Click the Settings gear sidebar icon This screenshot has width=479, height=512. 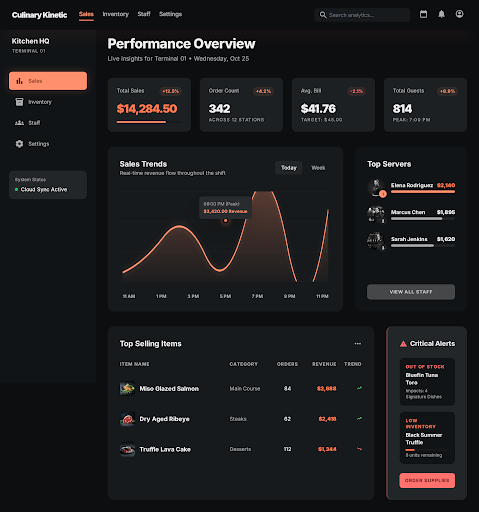coord(19,144)
